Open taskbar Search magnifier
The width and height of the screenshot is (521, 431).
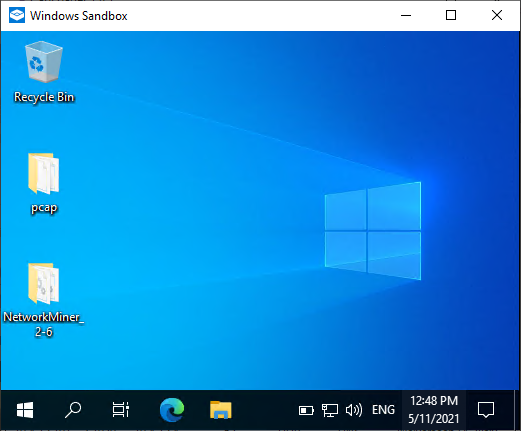point(73,410)
